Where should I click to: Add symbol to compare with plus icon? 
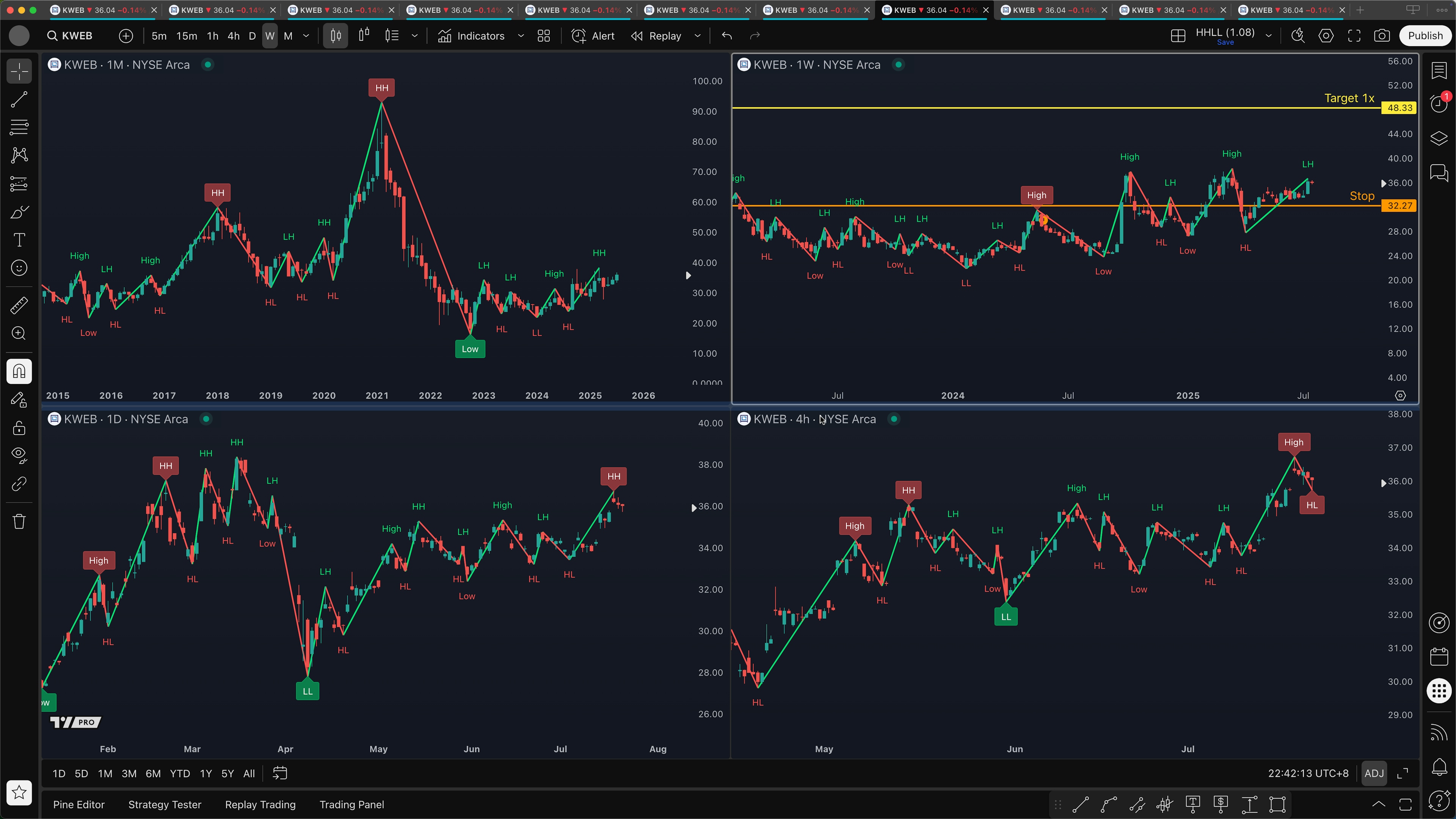(126, 36)
